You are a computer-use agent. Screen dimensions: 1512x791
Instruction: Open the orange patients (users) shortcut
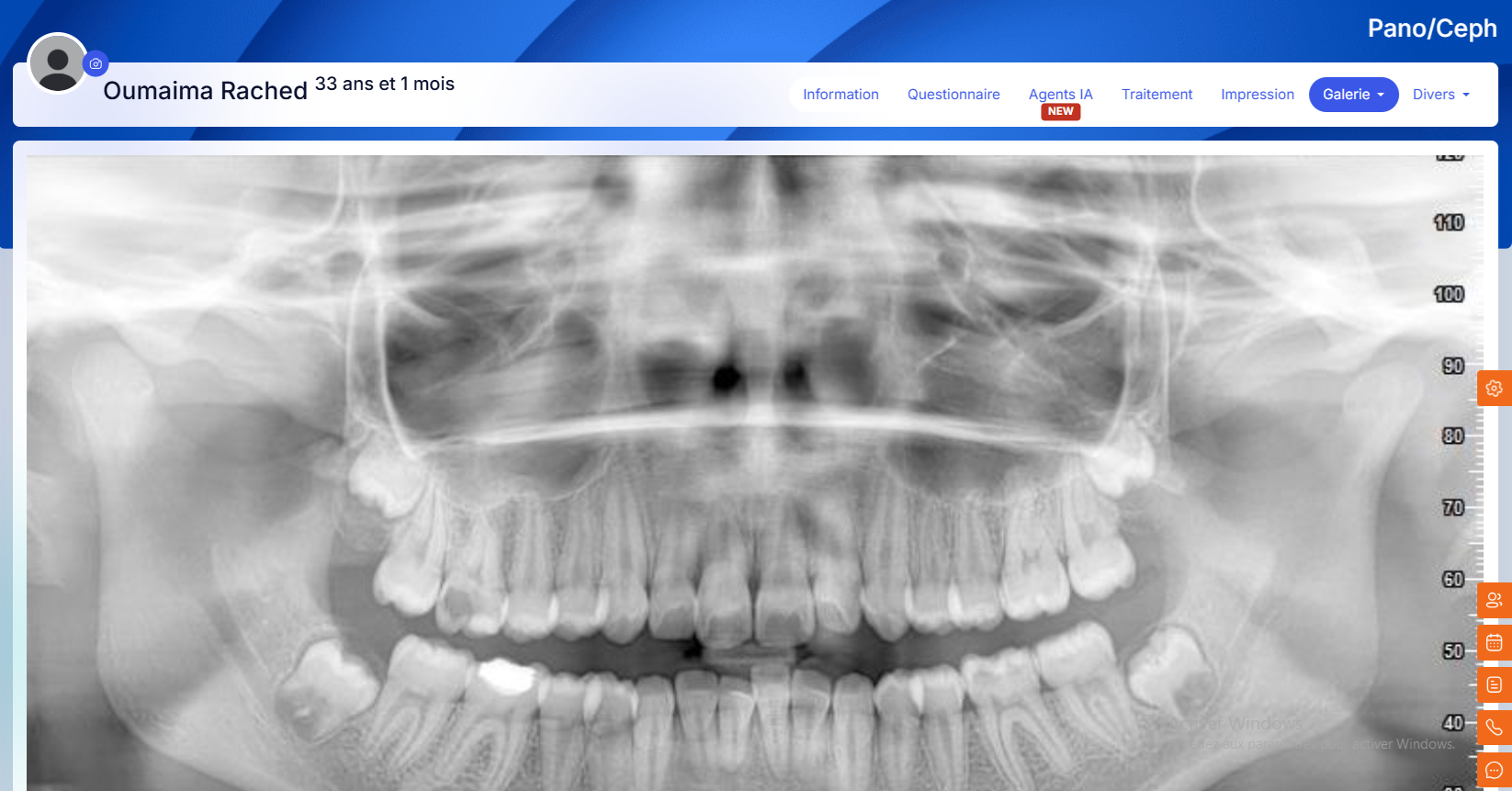coord(1494,601)
